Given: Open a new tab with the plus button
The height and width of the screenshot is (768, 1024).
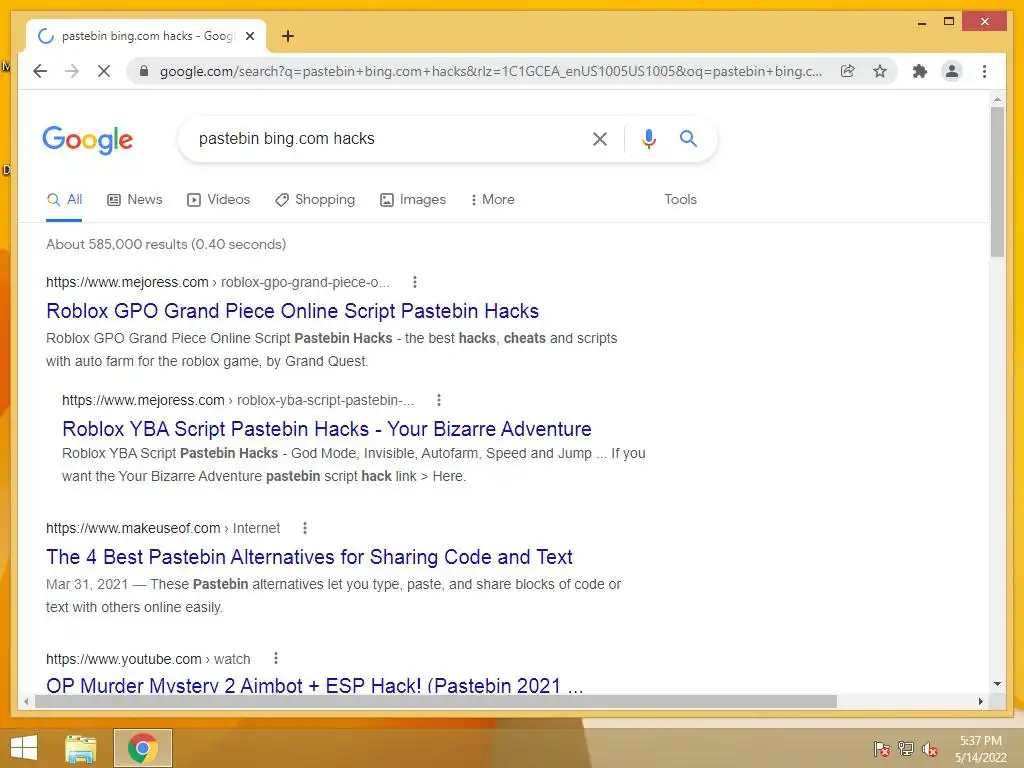Looking at the screenshot, I should [288, 36].
